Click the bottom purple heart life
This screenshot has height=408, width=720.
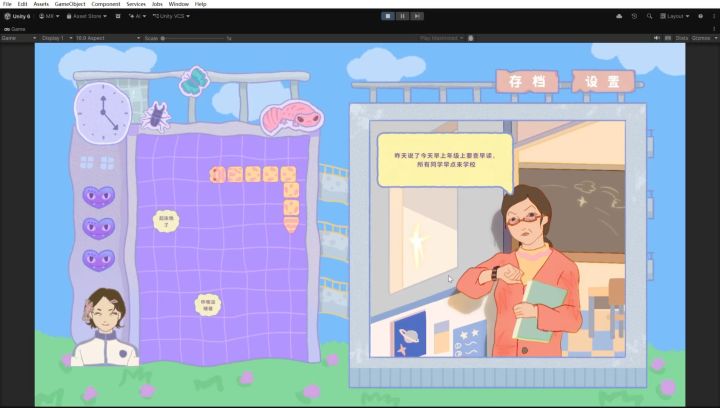tap(99, 260)
